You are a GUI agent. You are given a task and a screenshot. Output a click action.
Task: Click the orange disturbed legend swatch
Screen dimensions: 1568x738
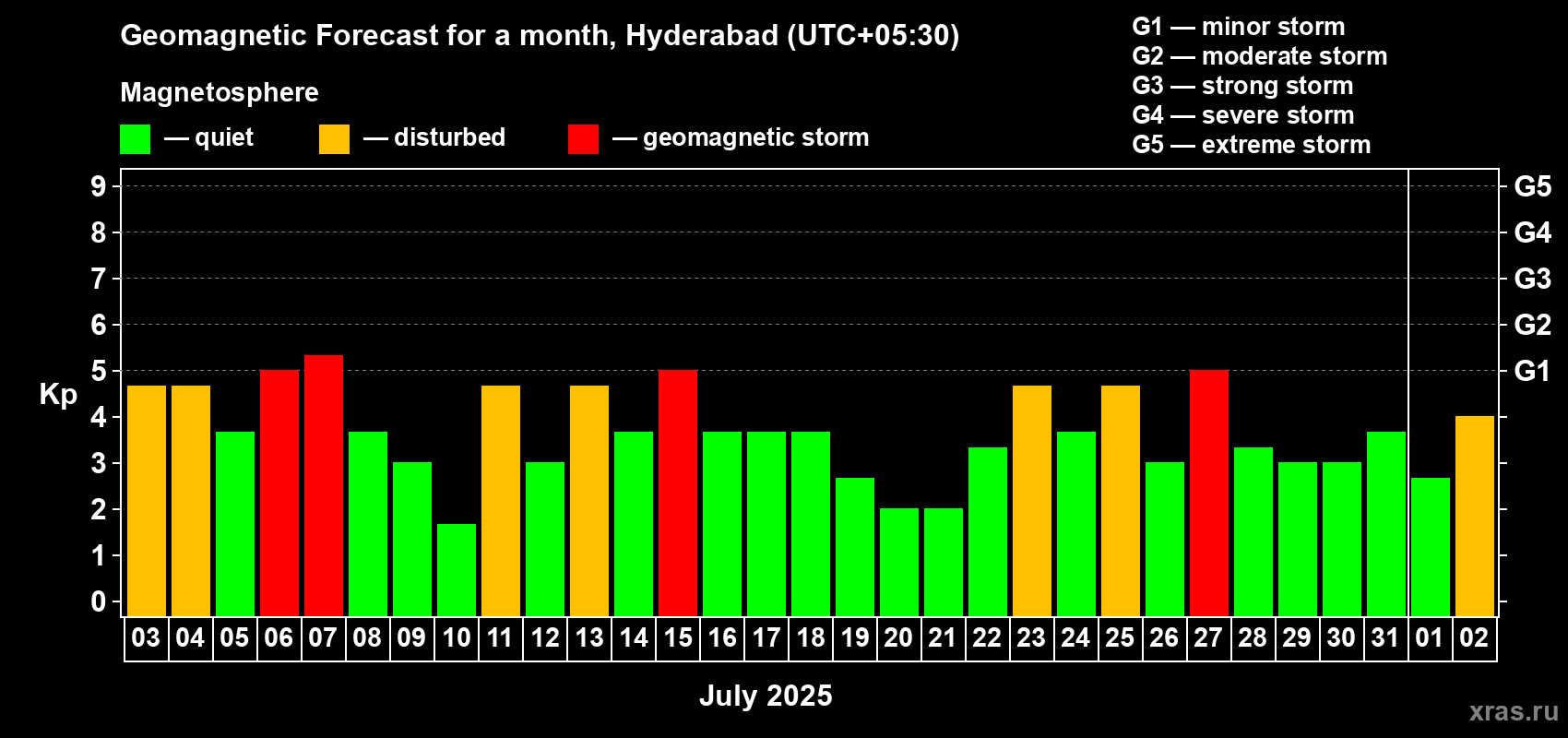(334, 139)
